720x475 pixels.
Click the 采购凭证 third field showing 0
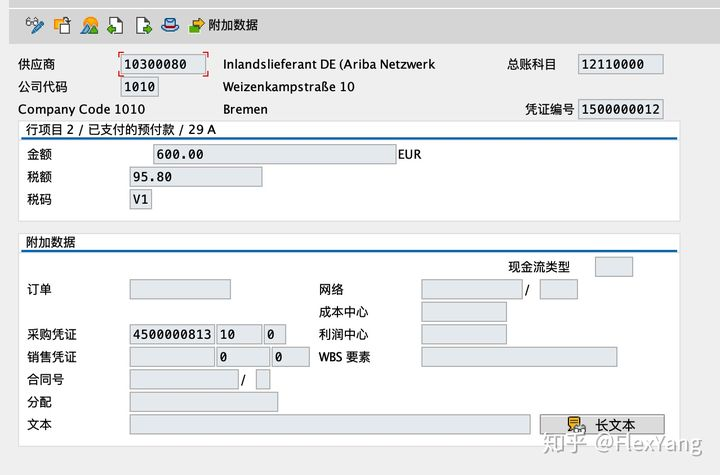[275, 334]
